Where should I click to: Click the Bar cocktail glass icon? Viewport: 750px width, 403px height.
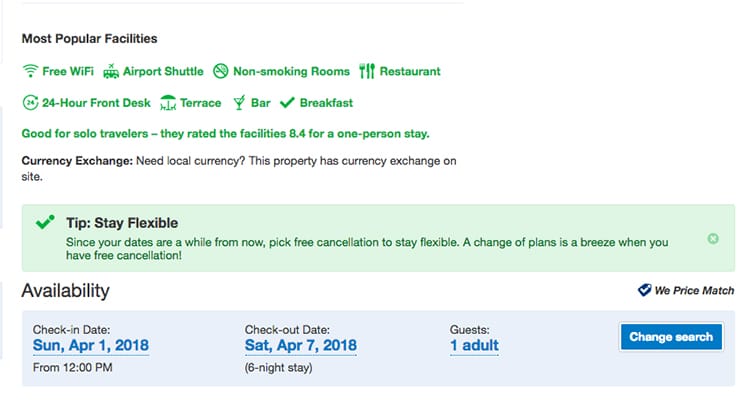pyautogui.click(x=239, y=102)
